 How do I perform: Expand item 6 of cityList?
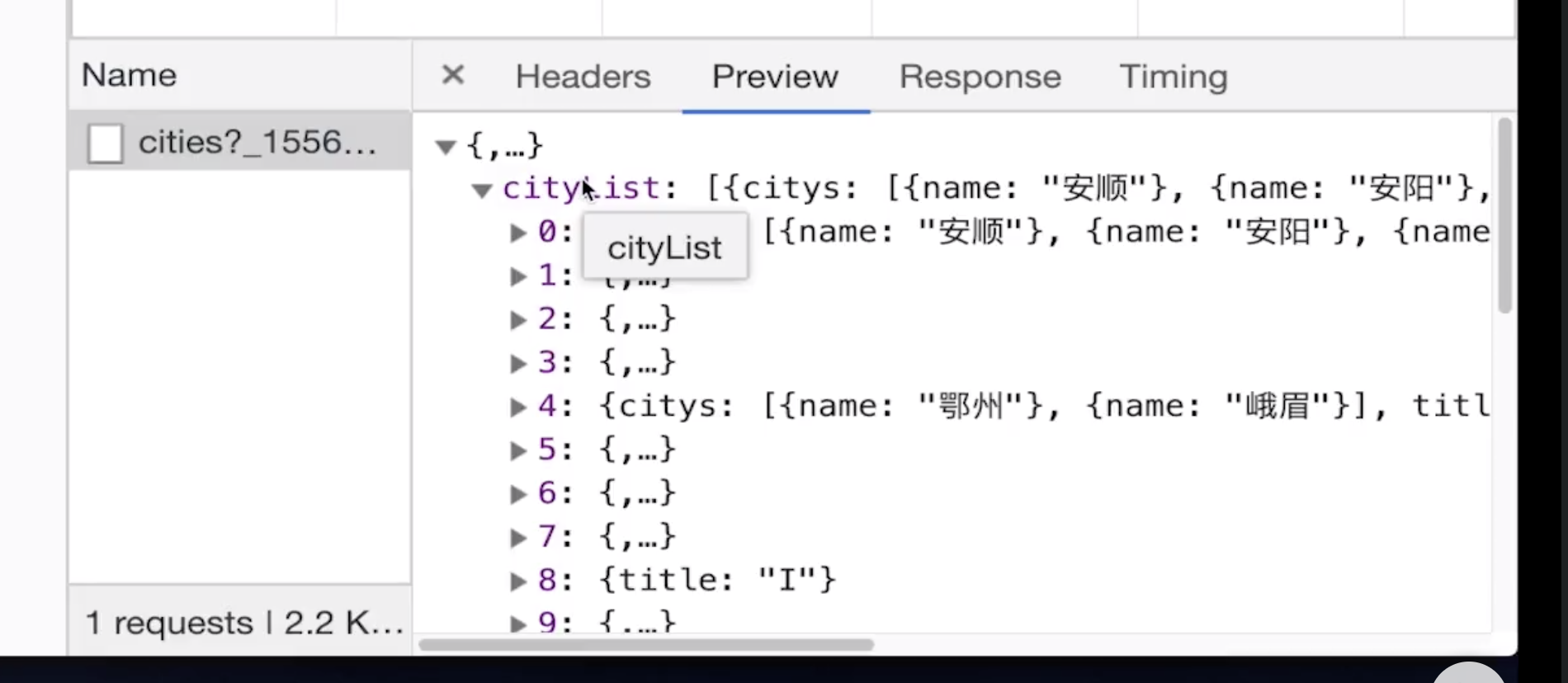pyautogui.click(x=518, y=495)
